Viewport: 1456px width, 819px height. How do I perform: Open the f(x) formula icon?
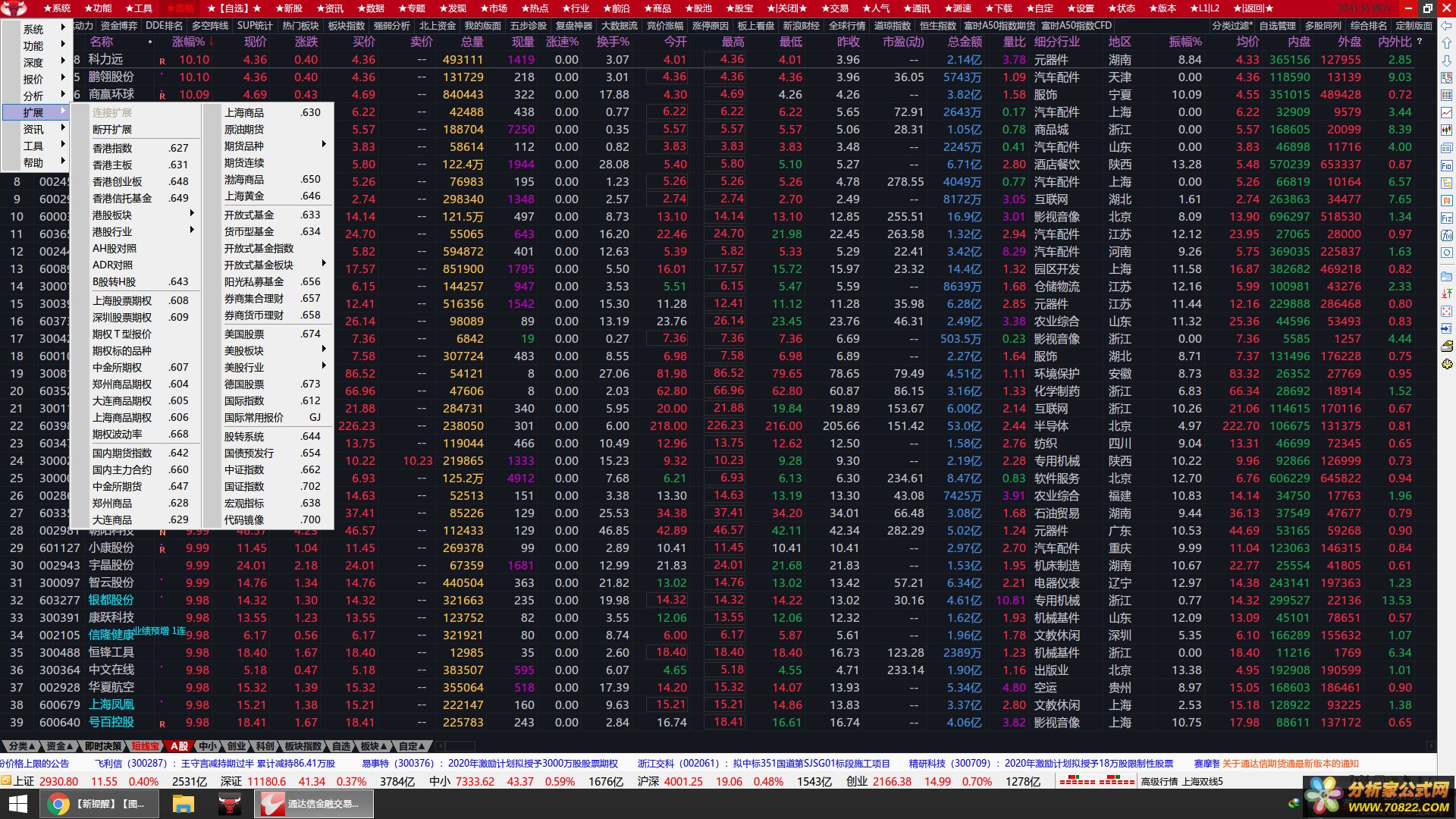point(1447,235)
